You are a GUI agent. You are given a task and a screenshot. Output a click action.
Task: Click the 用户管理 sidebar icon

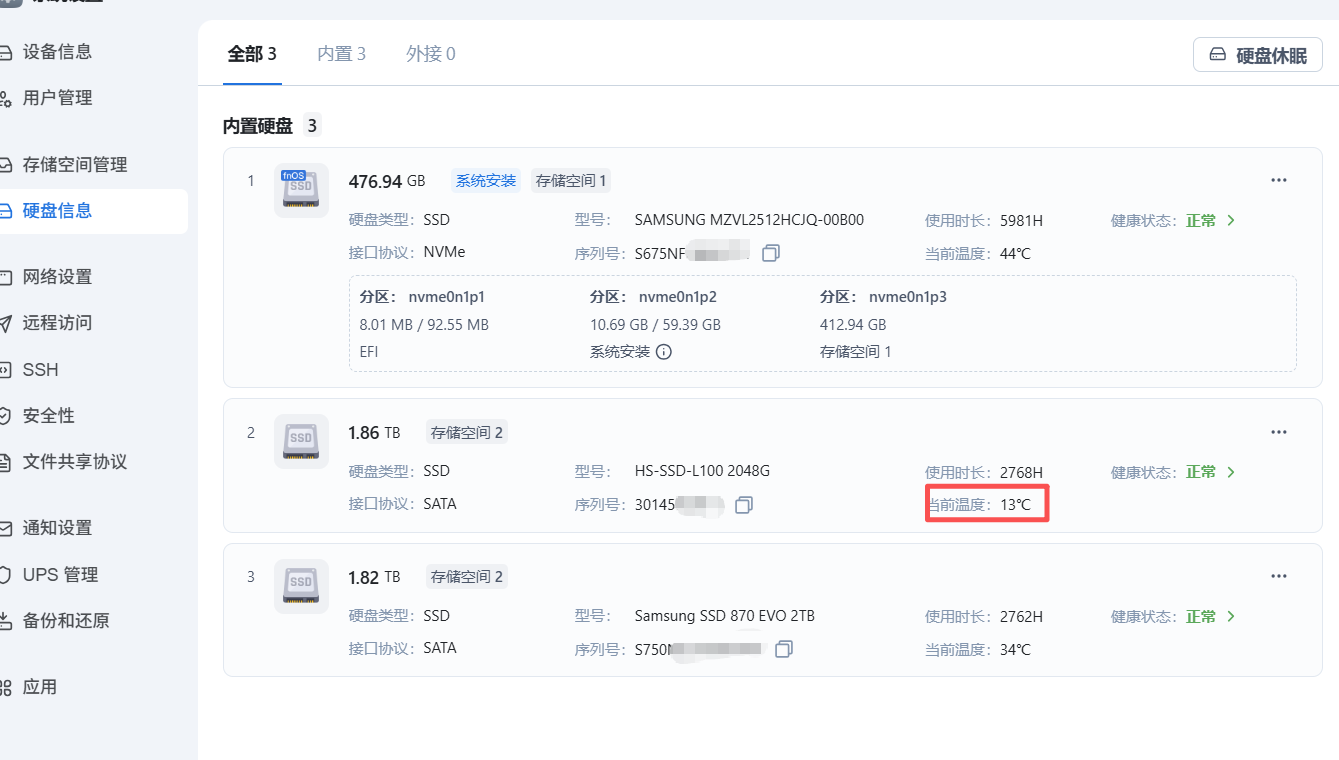coord(5,98)
